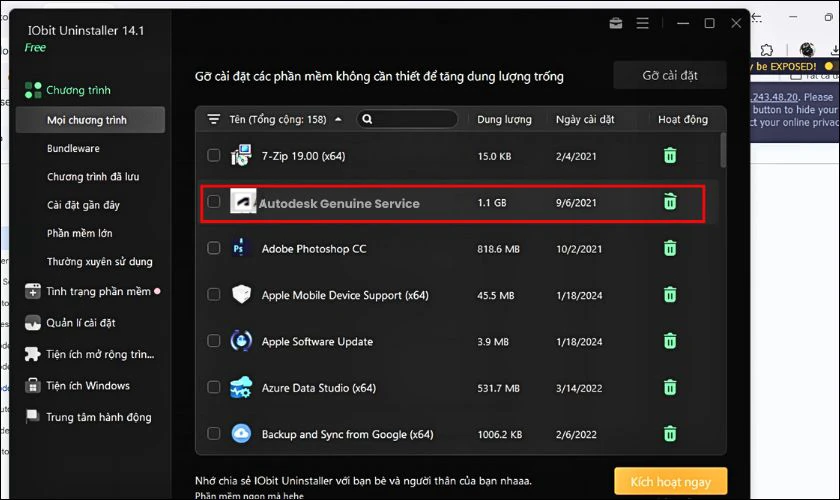Click trash icon for Autodesk Genuine Service
Viewport: 840px width, 500px height.
tap(670, 202)
